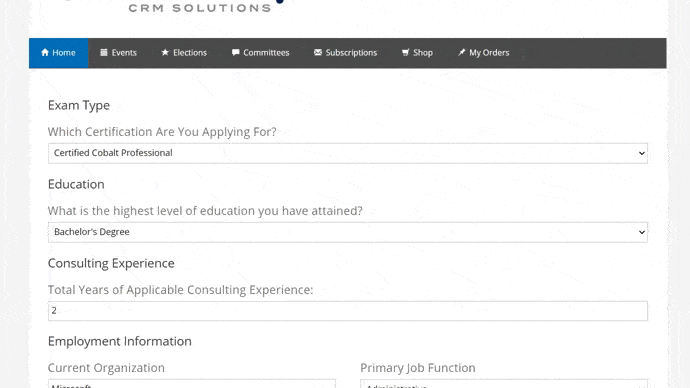Click the Certified Cobalt Professional dropdown arrow
Image resolution: width=690 pixels, height=388 pixels.
pos(642,153)
